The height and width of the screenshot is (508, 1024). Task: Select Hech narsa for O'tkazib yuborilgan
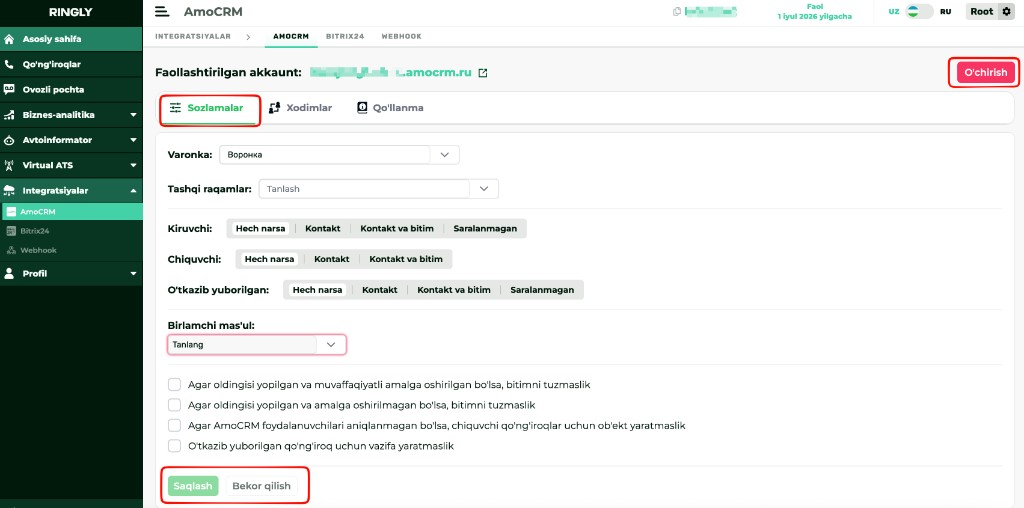317,290
